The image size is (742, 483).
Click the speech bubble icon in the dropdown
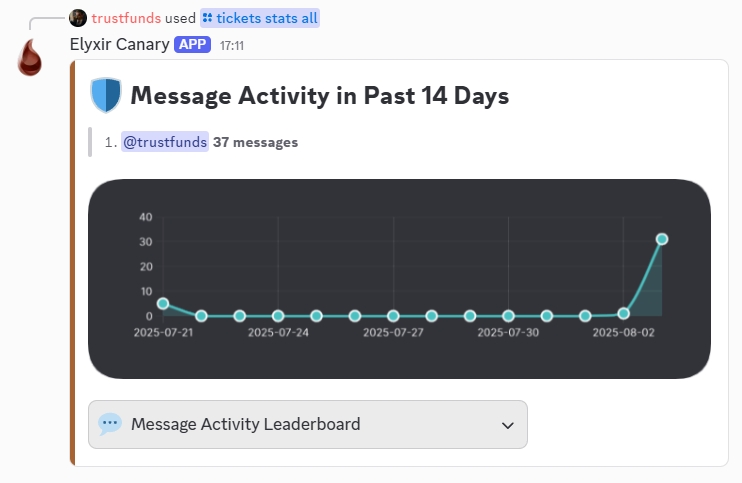[x=110, y=424]
